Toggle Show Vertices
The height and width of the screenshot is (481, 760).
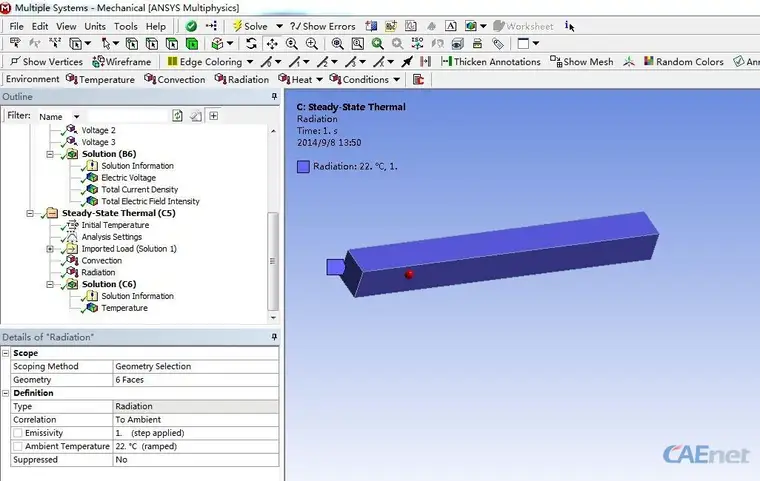(47, 62)
